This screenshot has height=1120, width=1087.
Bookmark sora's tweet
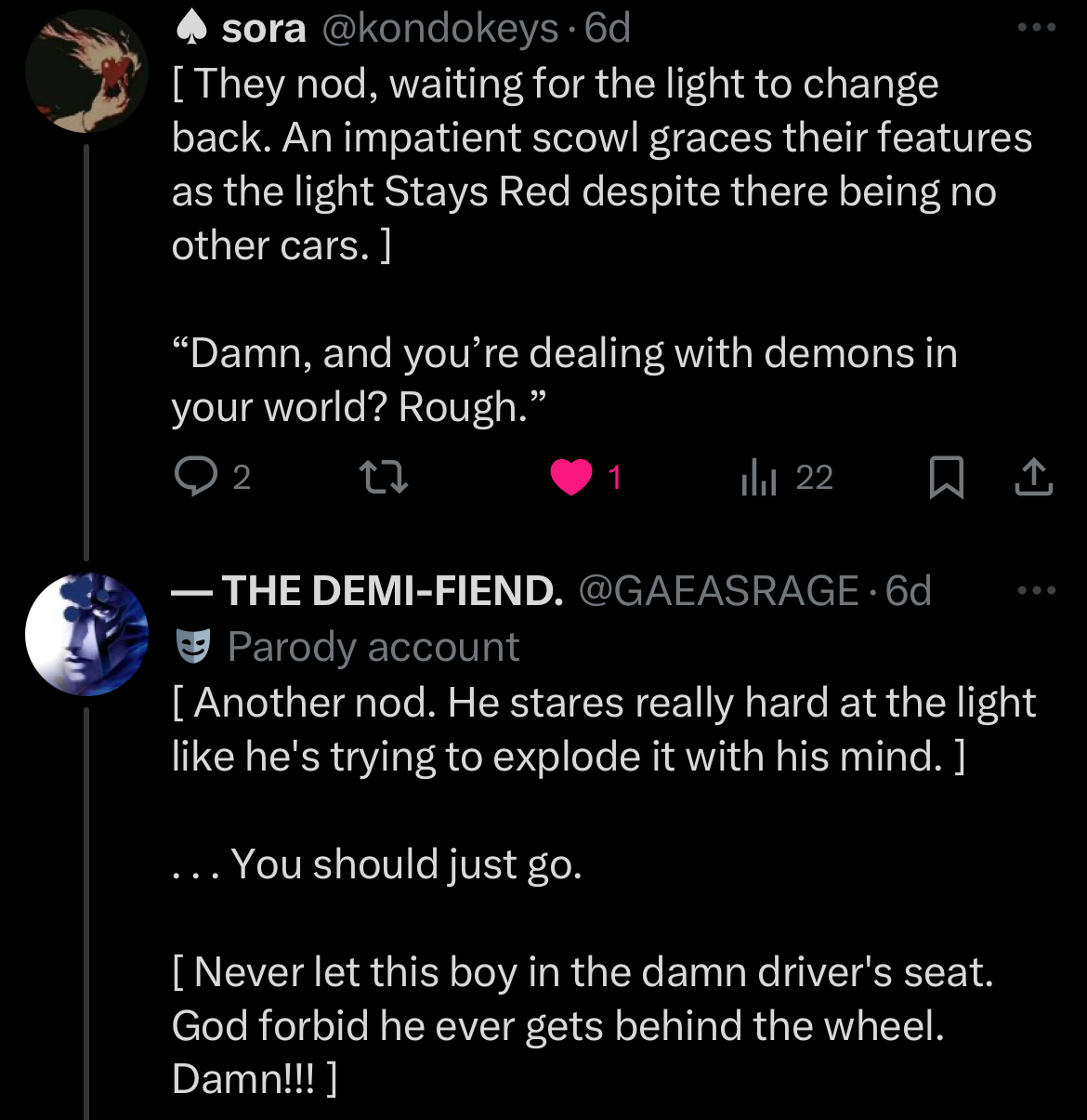coord(947,478)
